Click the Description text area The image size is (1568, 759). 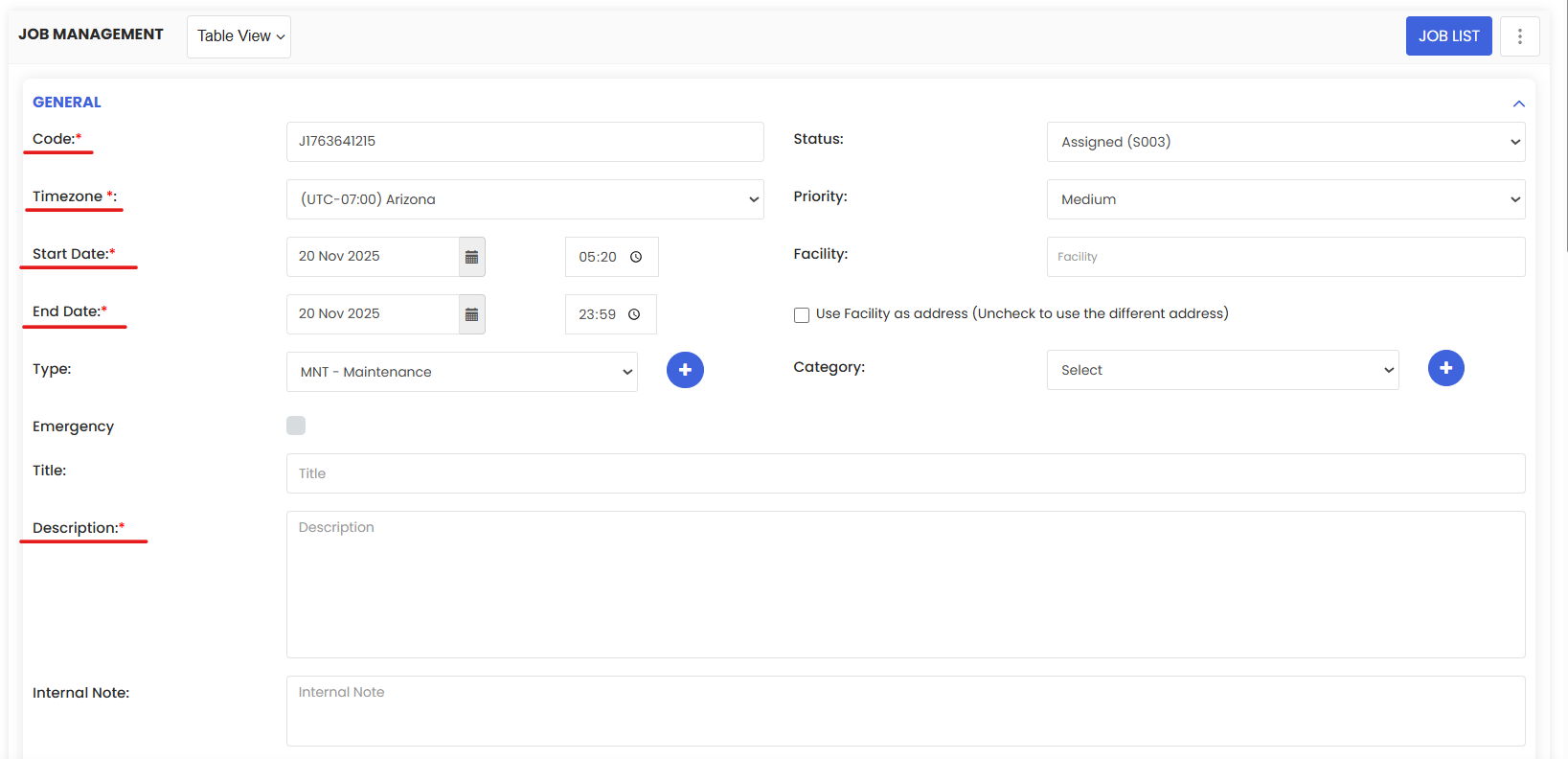(905, 585)
